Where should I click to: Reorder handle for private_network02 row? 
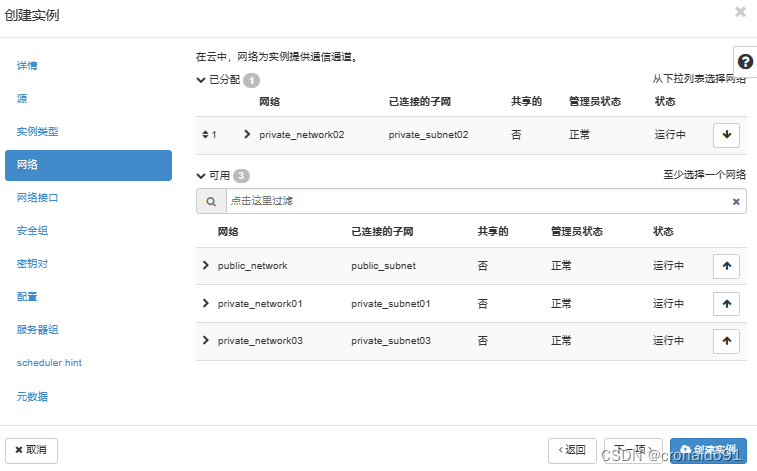(205, 135)
